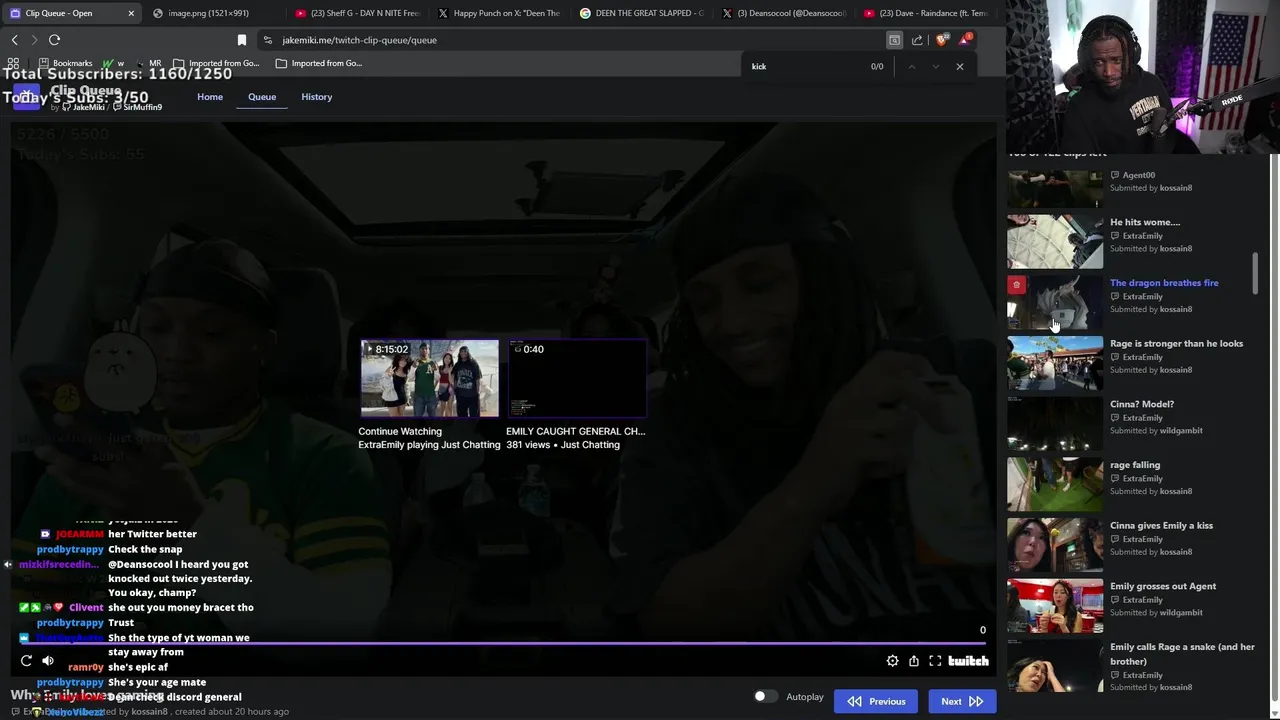
Task: Switch to Happy Punch on X tab
Action: (500, 13)
